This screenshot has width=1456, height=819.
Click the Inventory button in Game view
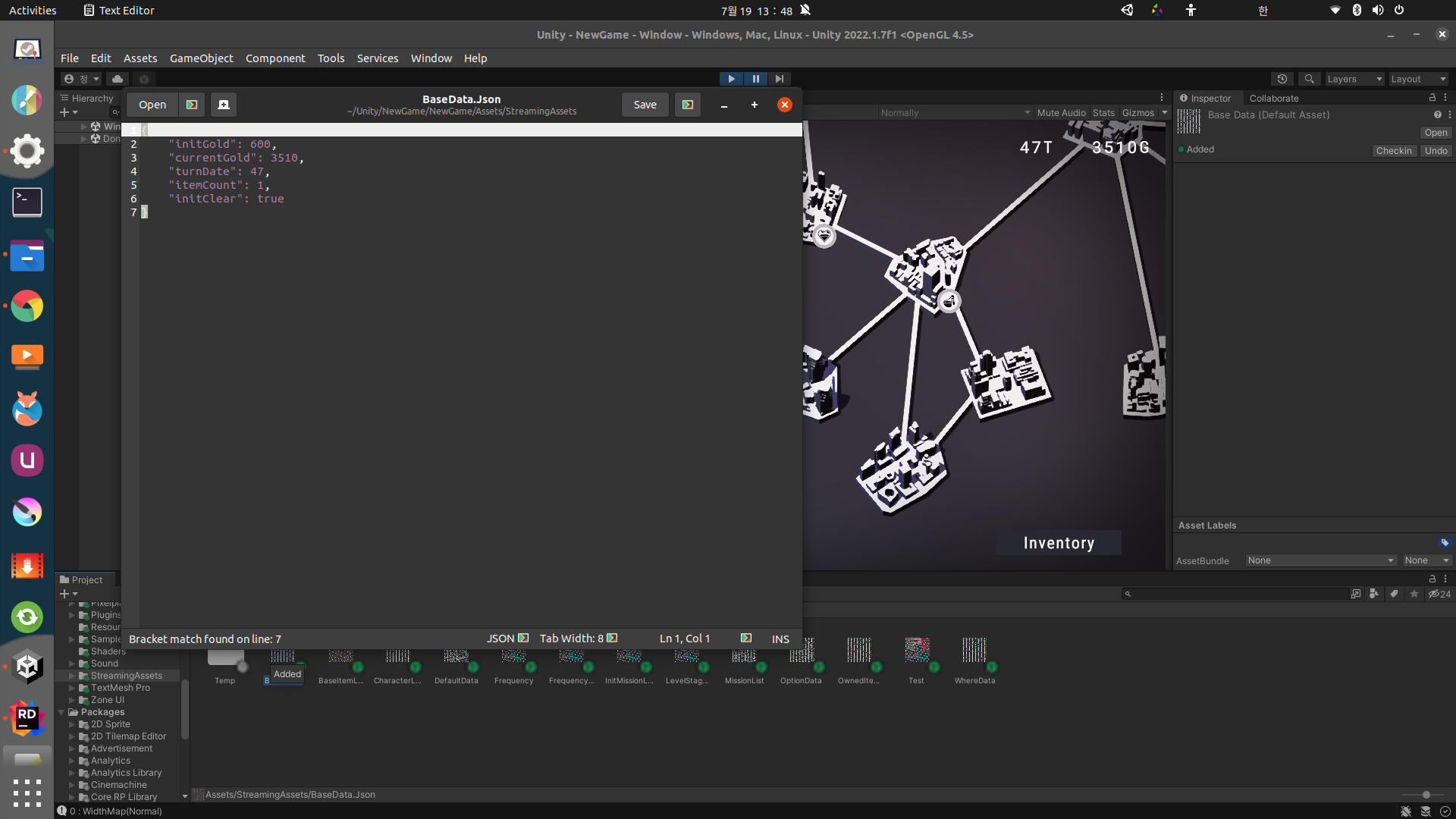coord(1059,543)
